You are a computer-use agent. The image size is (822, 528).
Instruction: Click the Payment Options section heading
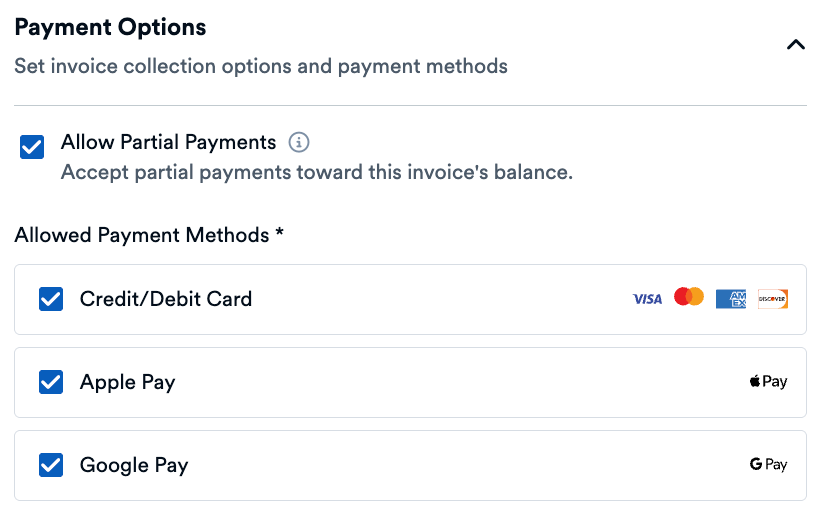pyautogui.click(x=110, y=27)
